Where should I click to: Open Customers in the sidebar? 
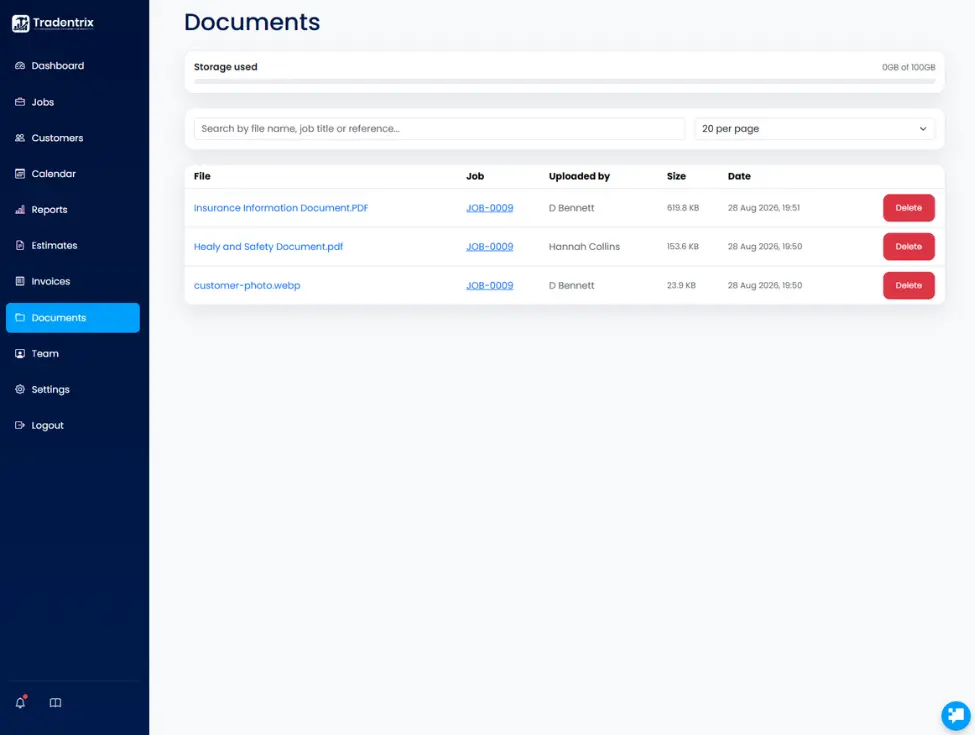[73, 137]
